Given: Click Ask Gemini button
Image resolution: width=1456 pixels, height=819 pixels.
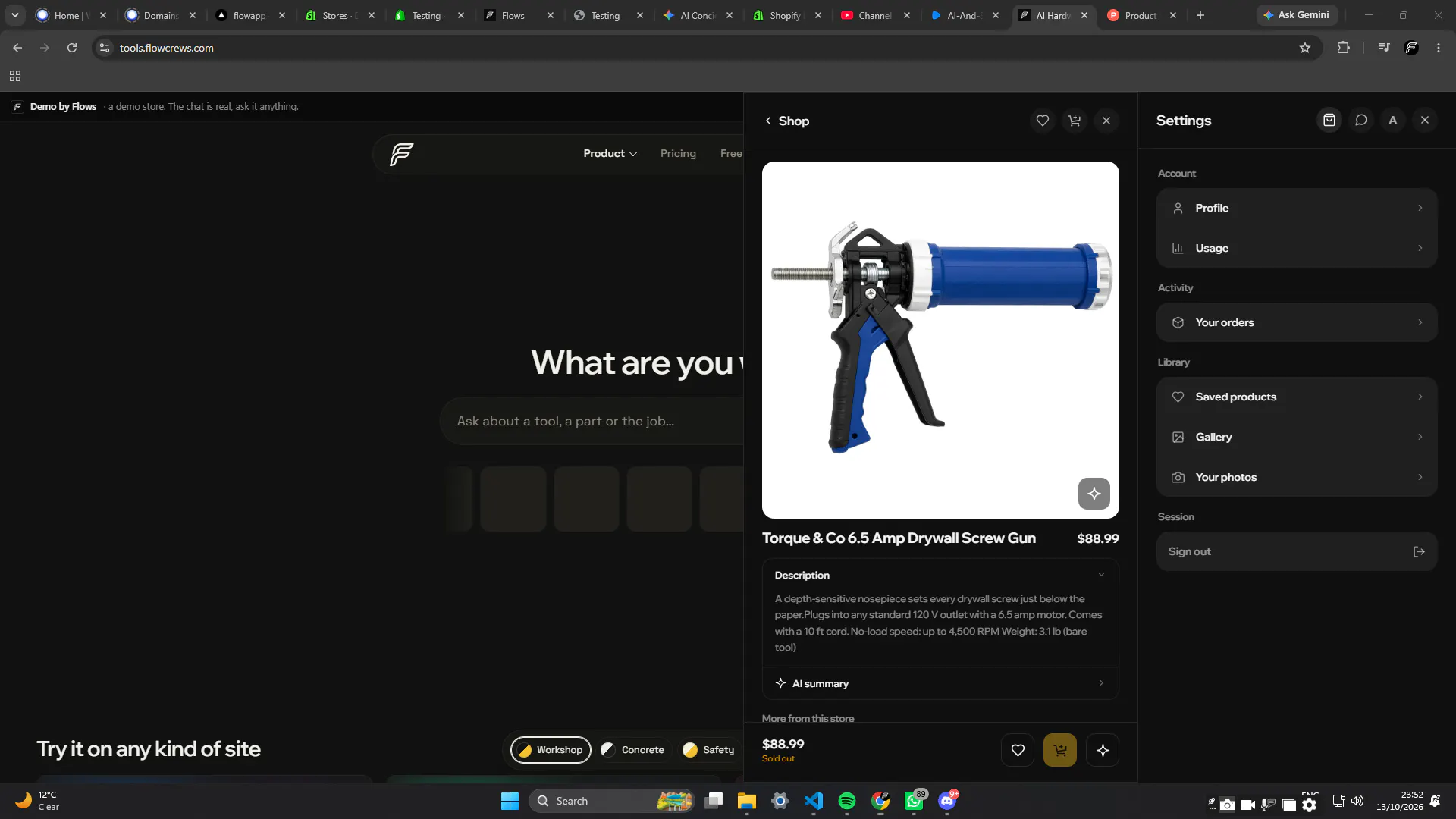Looking at the screenshot, I should click(1296, 15).
